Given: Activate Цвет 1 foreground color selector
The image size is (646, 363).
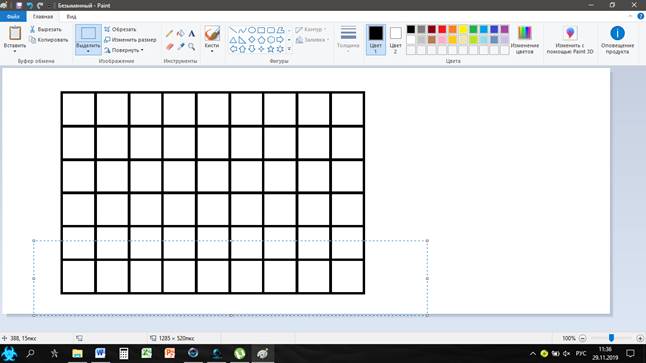Looking at the screenshot, I should click(375, 40).
